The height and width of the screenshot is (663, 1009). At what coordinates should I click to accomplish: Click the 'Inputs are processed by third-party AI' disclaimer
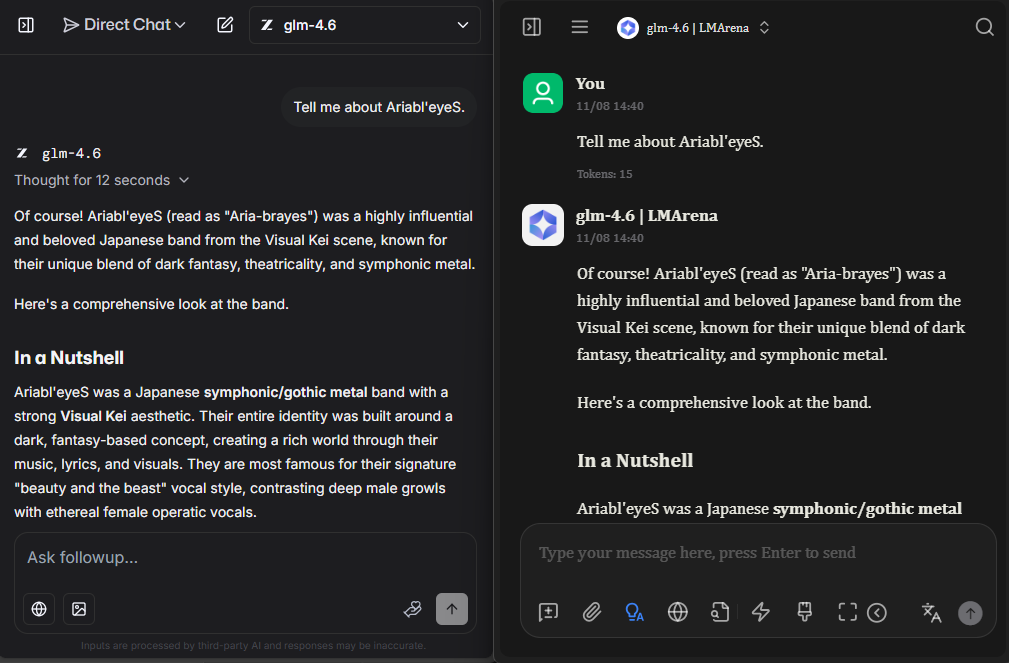(254, 646)
